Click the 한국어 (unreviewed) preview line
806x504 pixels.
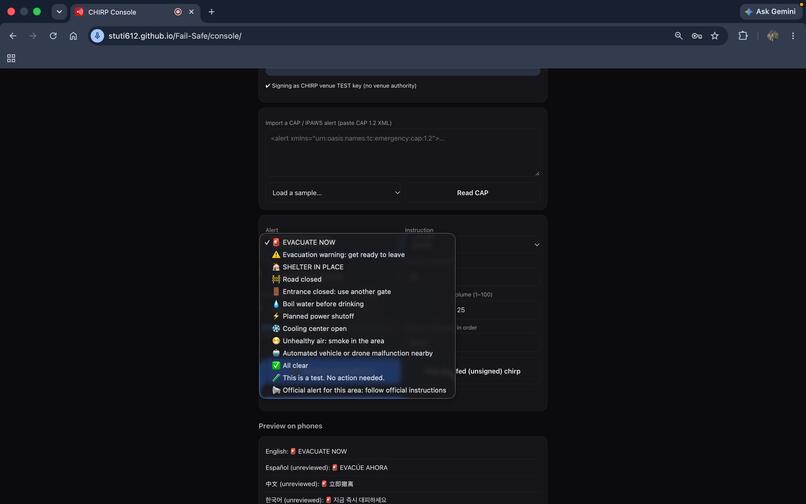326,500
